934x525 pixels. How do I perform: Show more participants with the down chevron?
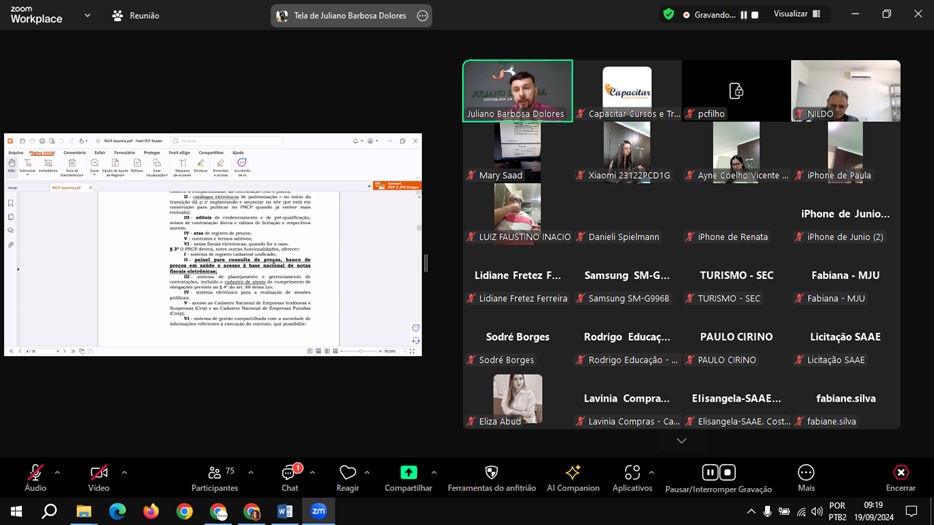pyautogui.click(x=682, y=441)
